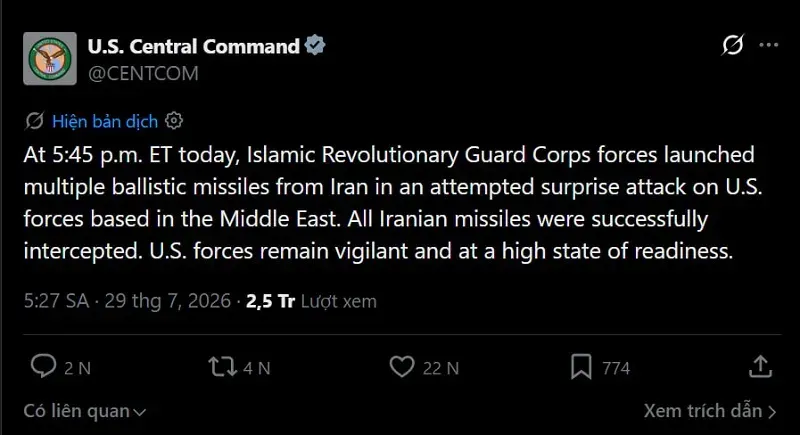The width and height of the screenshot is (800, 435).
Task: Open translation settings gear icon
Action: 174,121
